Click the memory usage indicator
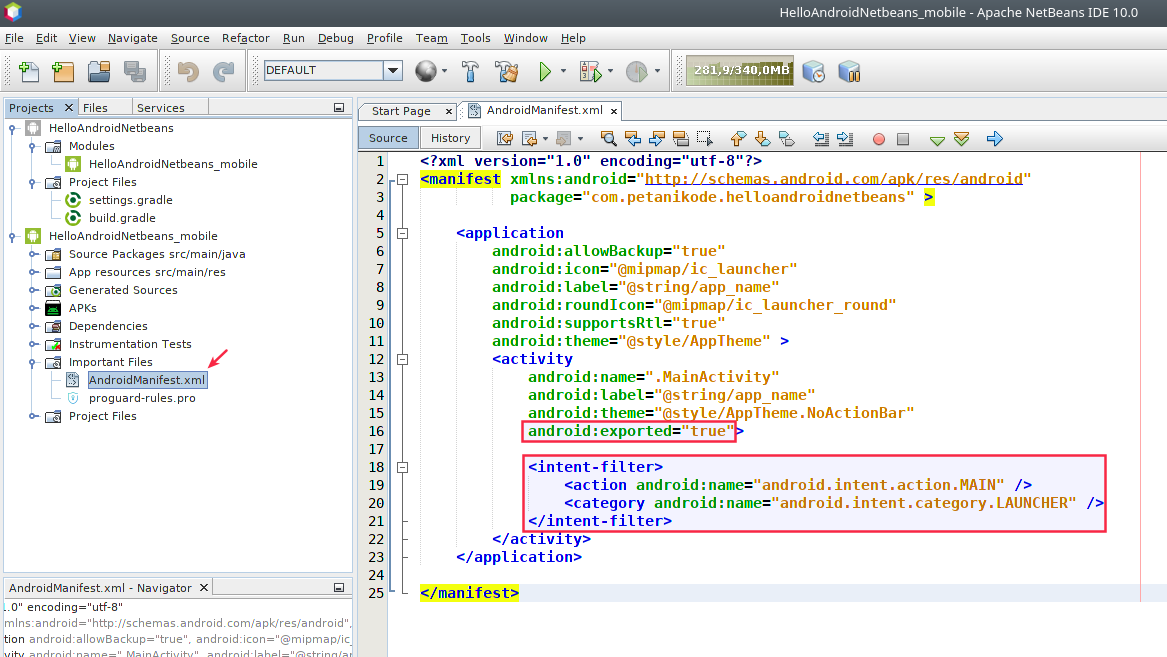 click(x=740, y=71)
